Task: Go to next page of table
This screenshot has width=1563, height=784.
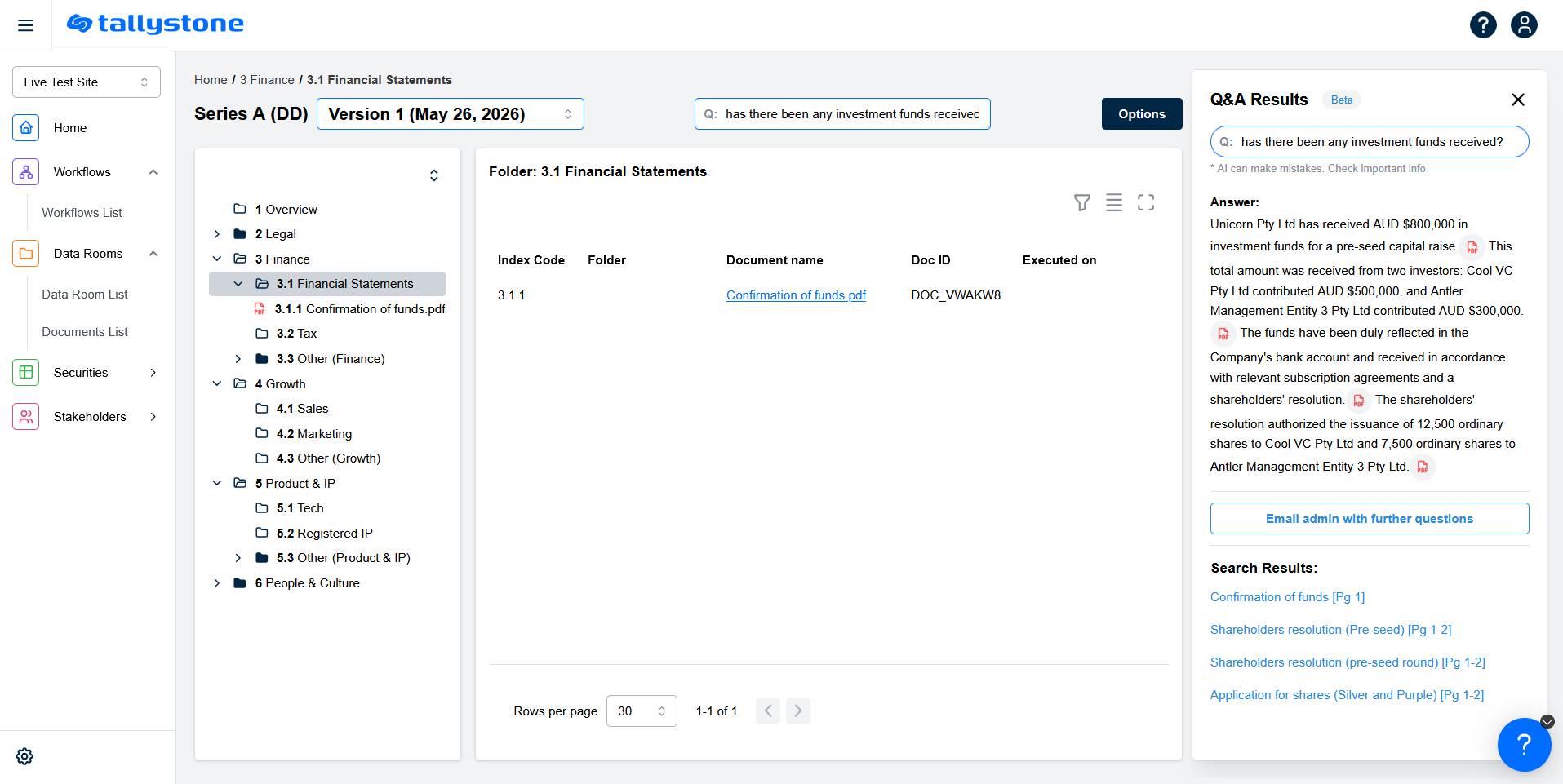Action: [798, 711]
